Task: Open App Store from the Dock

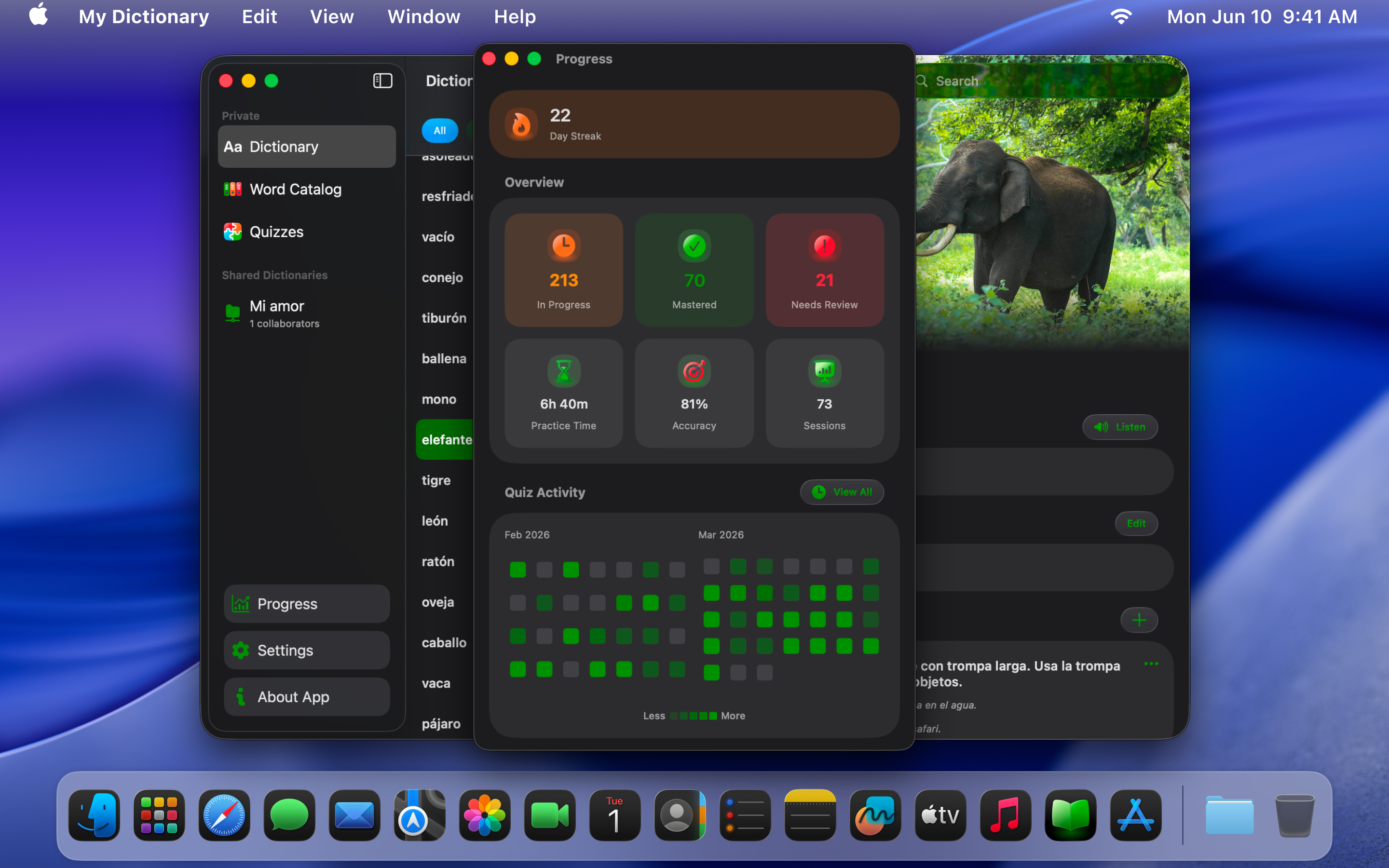Action: [1136, 815]
